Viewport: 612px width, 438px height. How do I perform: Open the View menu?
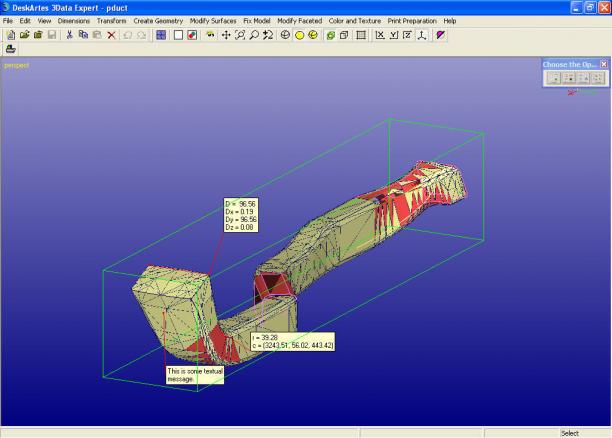pyautogui.click(x=44, y=21)
